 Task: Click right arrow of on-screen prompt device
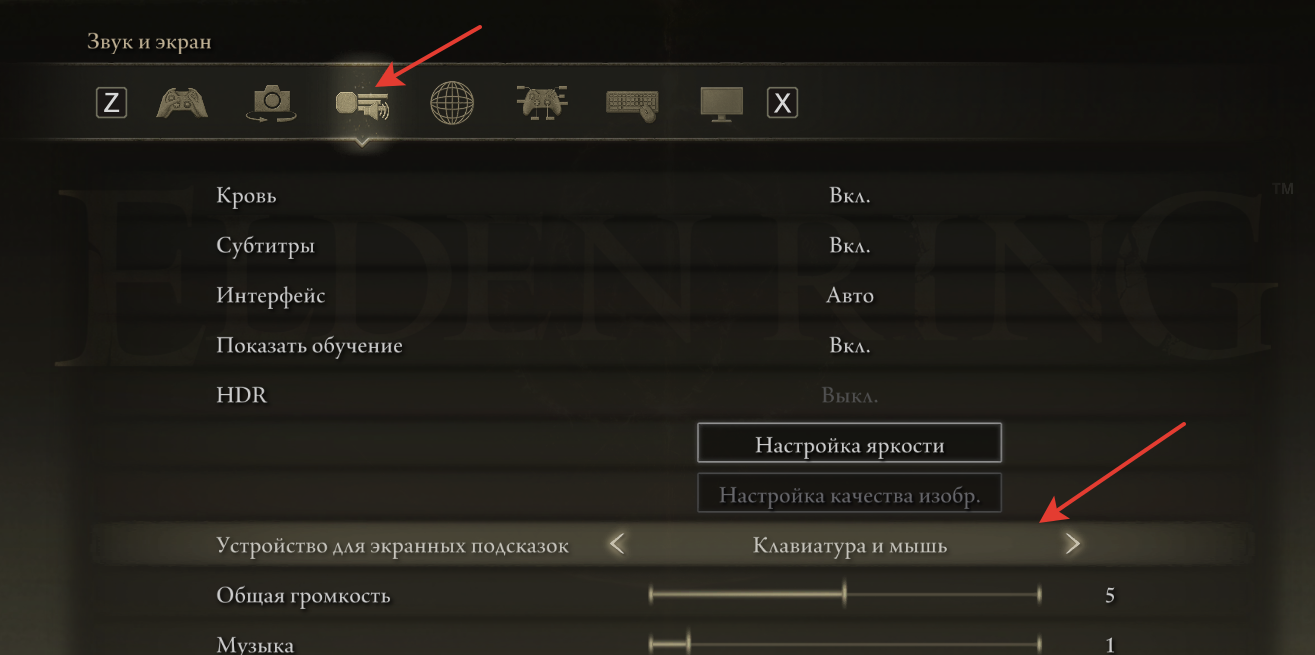pos(1072,545)
